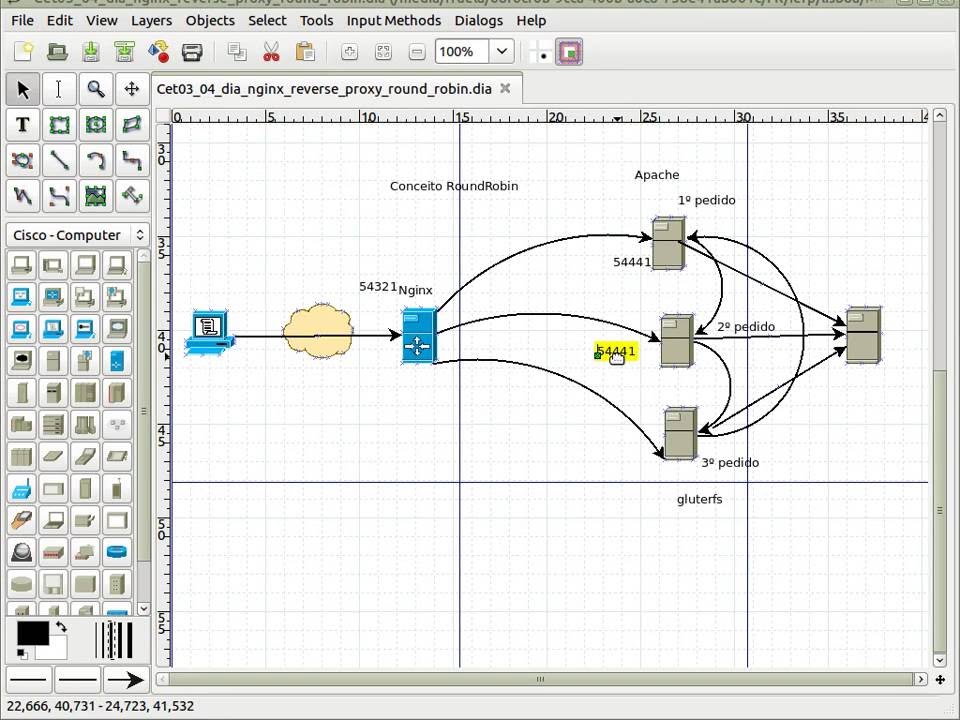Open the Objects menu

210,20
